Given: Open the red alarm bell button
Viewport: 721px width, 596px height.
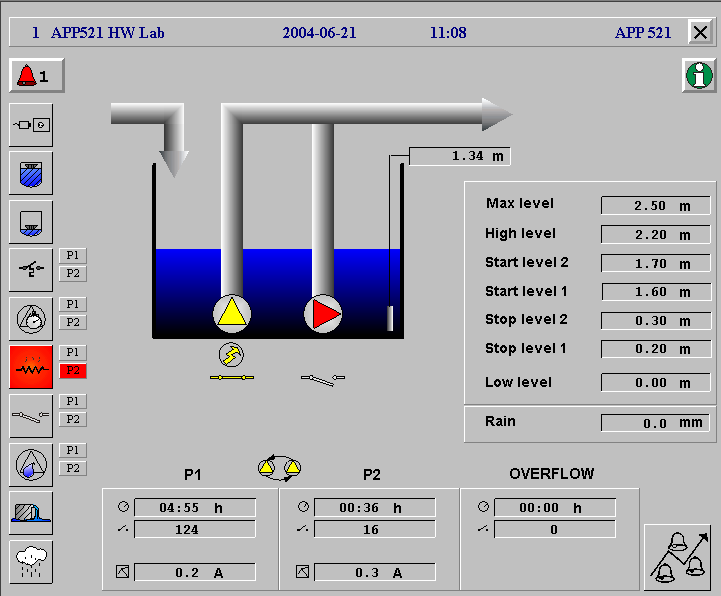Looking at the screenshot, I should pos(36,75).
